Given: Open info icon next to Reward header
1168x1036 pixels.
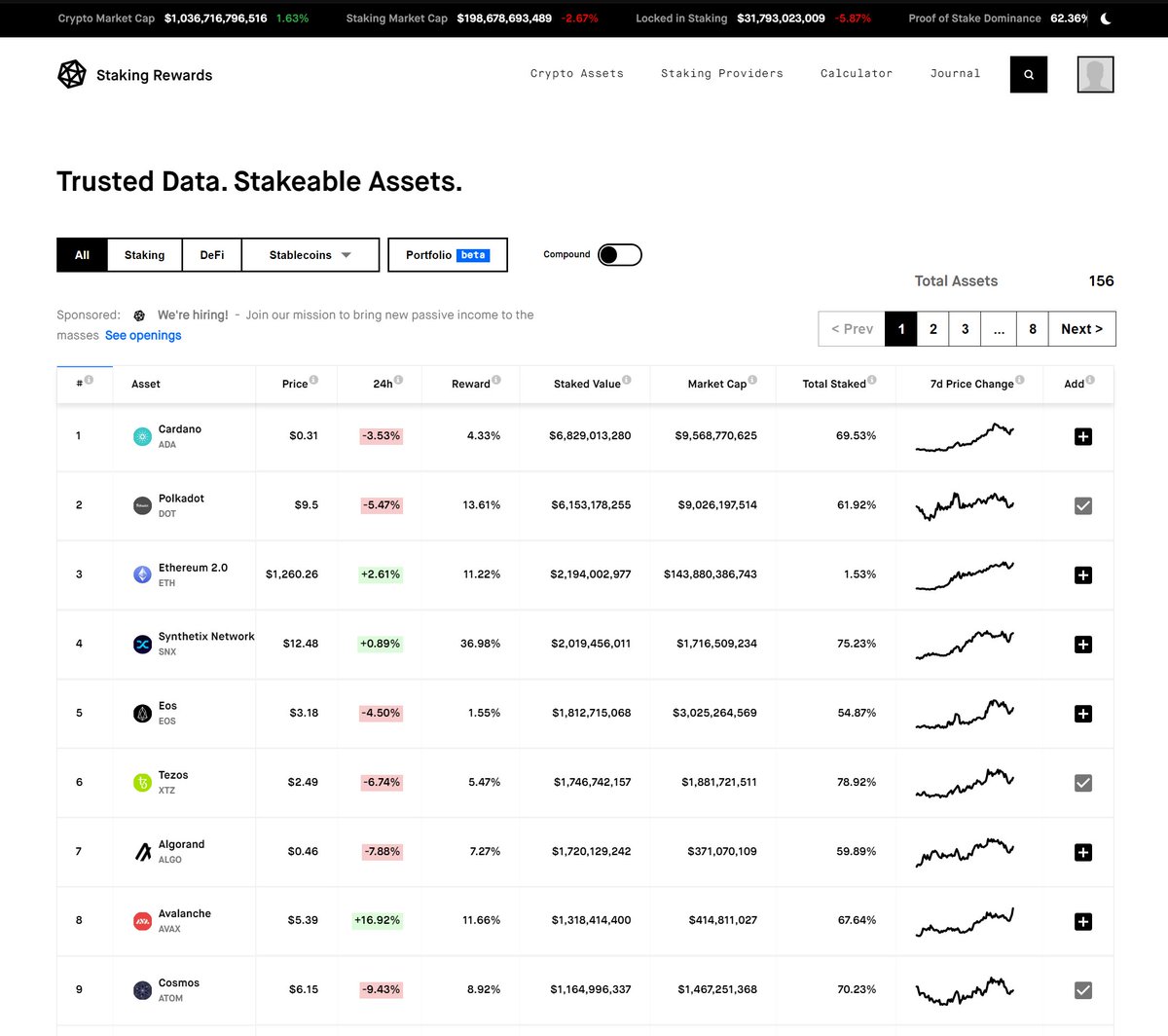Looking at the screenshot, I should pos(496,380).
